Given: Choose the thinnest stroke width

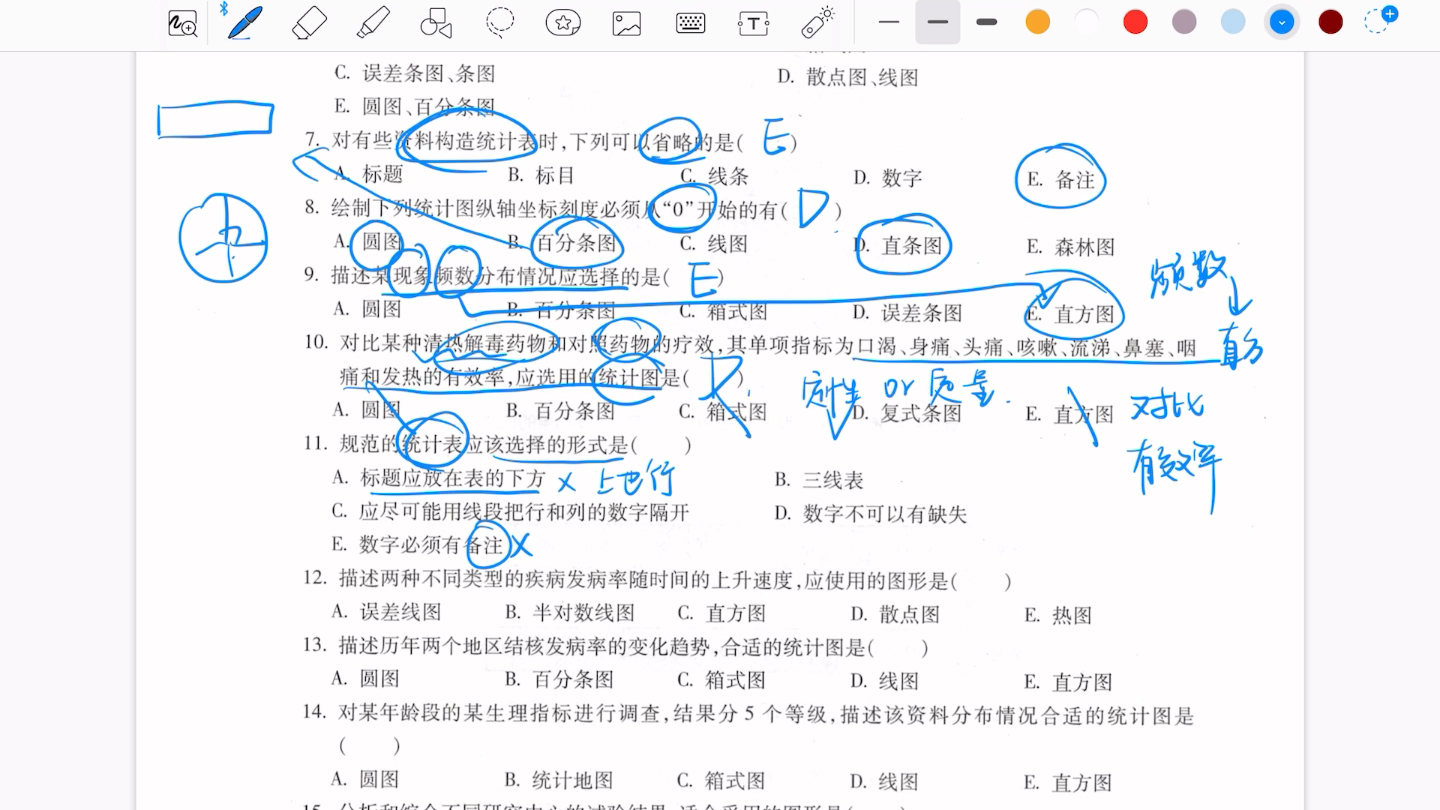Looking at the screenshot, I should [889, 22].
